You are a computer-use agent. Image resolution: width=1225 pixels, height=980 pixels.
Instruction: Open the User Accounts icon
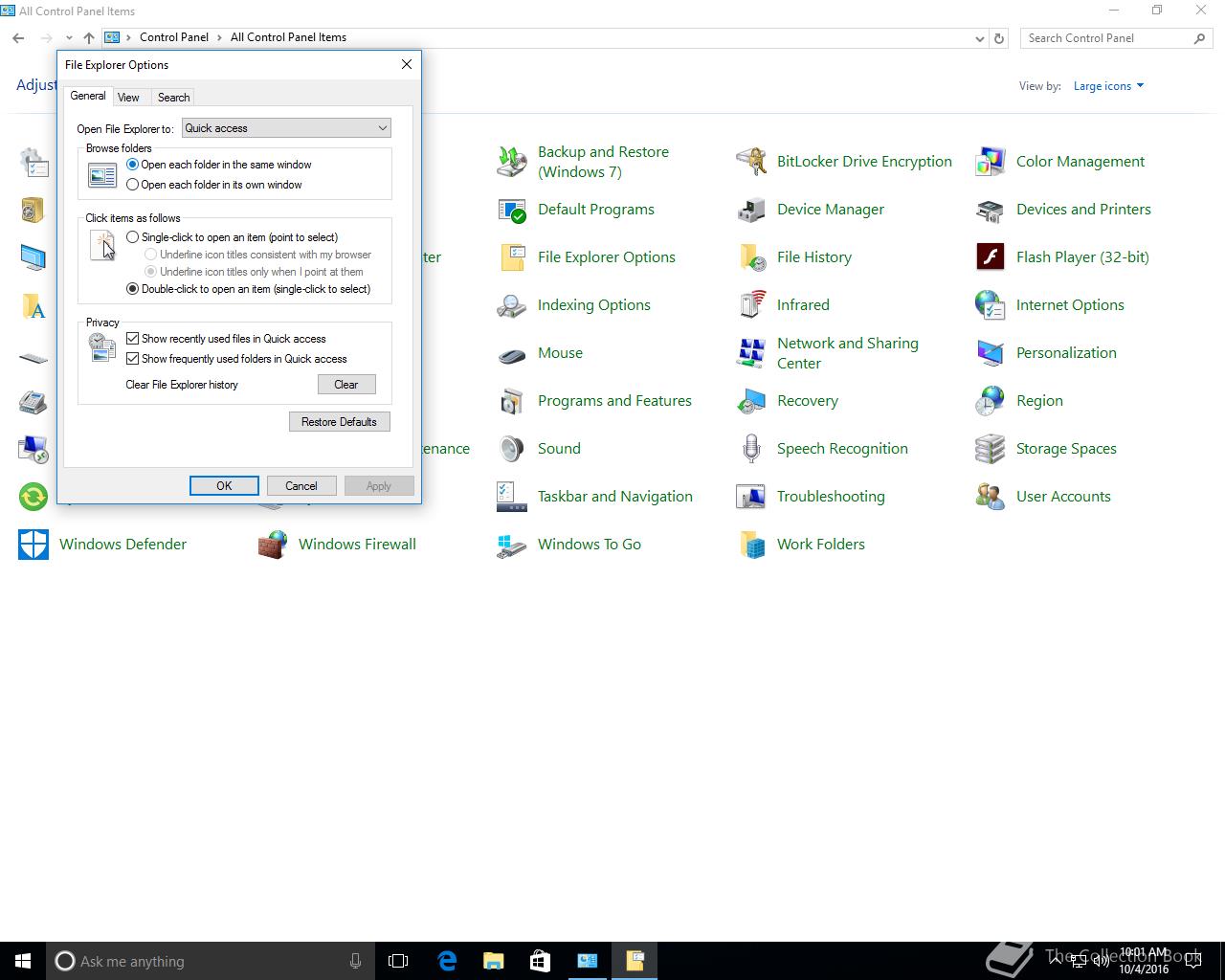click(x=991, y=497)
